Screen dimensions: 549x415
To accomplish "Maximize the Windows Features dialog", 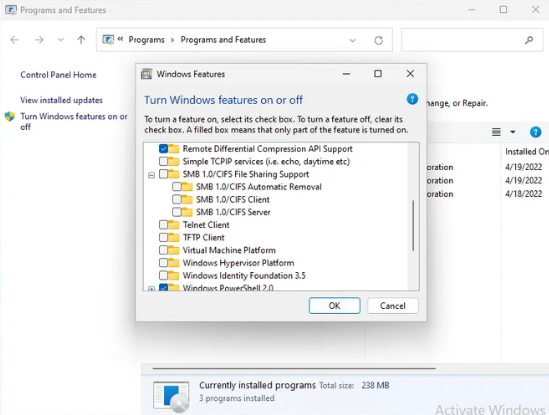I will click(378, 74).
